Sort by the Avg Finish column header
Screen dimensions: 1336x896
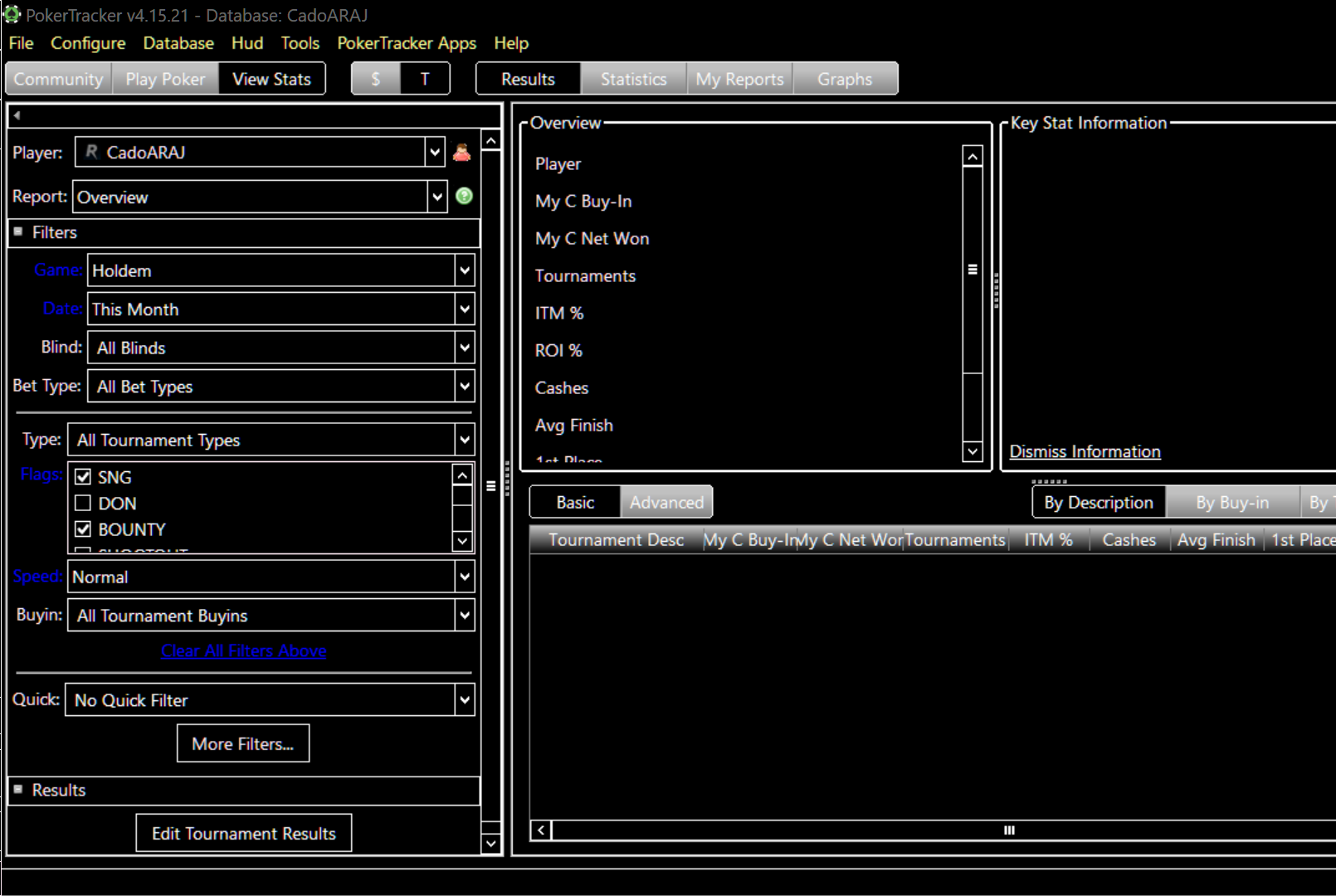(1217, 540)
